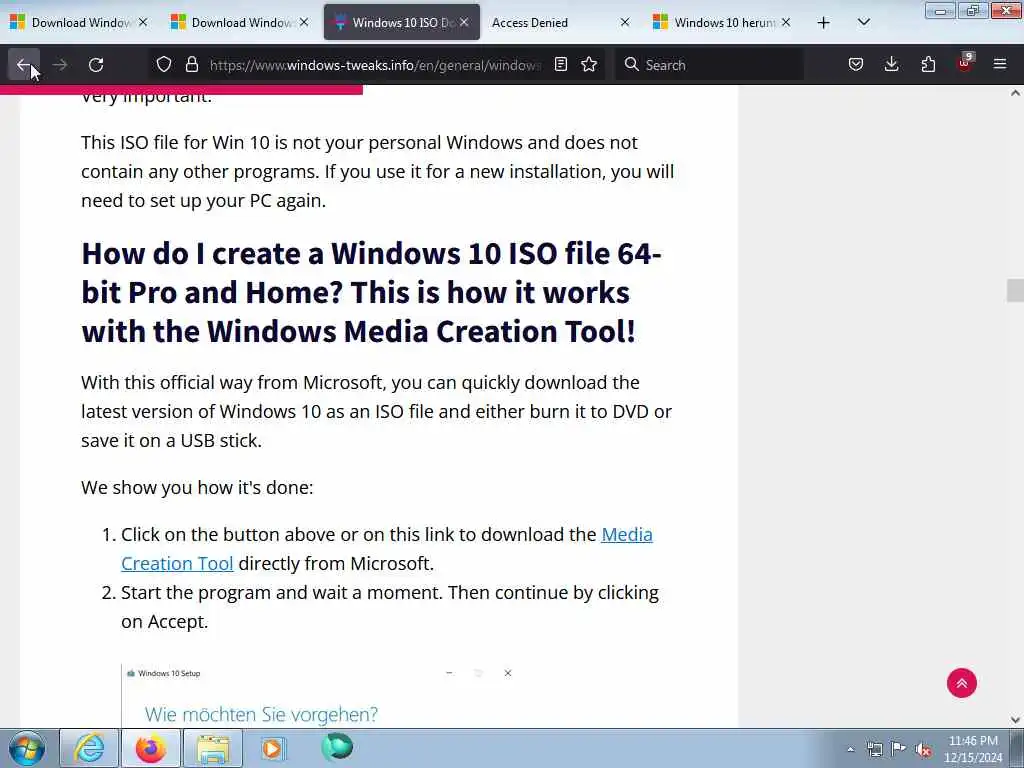Screen dimensions: 1024x768
Task: Click the Firefox taskbar icon
Action: click(x=150, y=748)
